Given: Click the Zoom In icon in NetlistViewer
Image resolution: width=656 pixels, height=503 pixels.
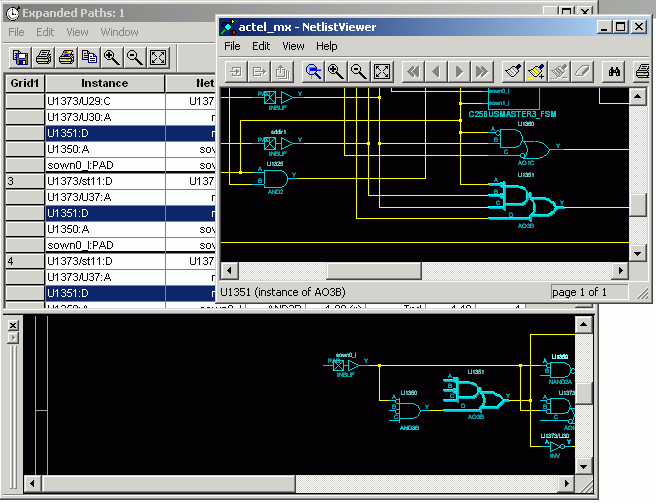Looking at the screenshot, I should pos(336,72).
